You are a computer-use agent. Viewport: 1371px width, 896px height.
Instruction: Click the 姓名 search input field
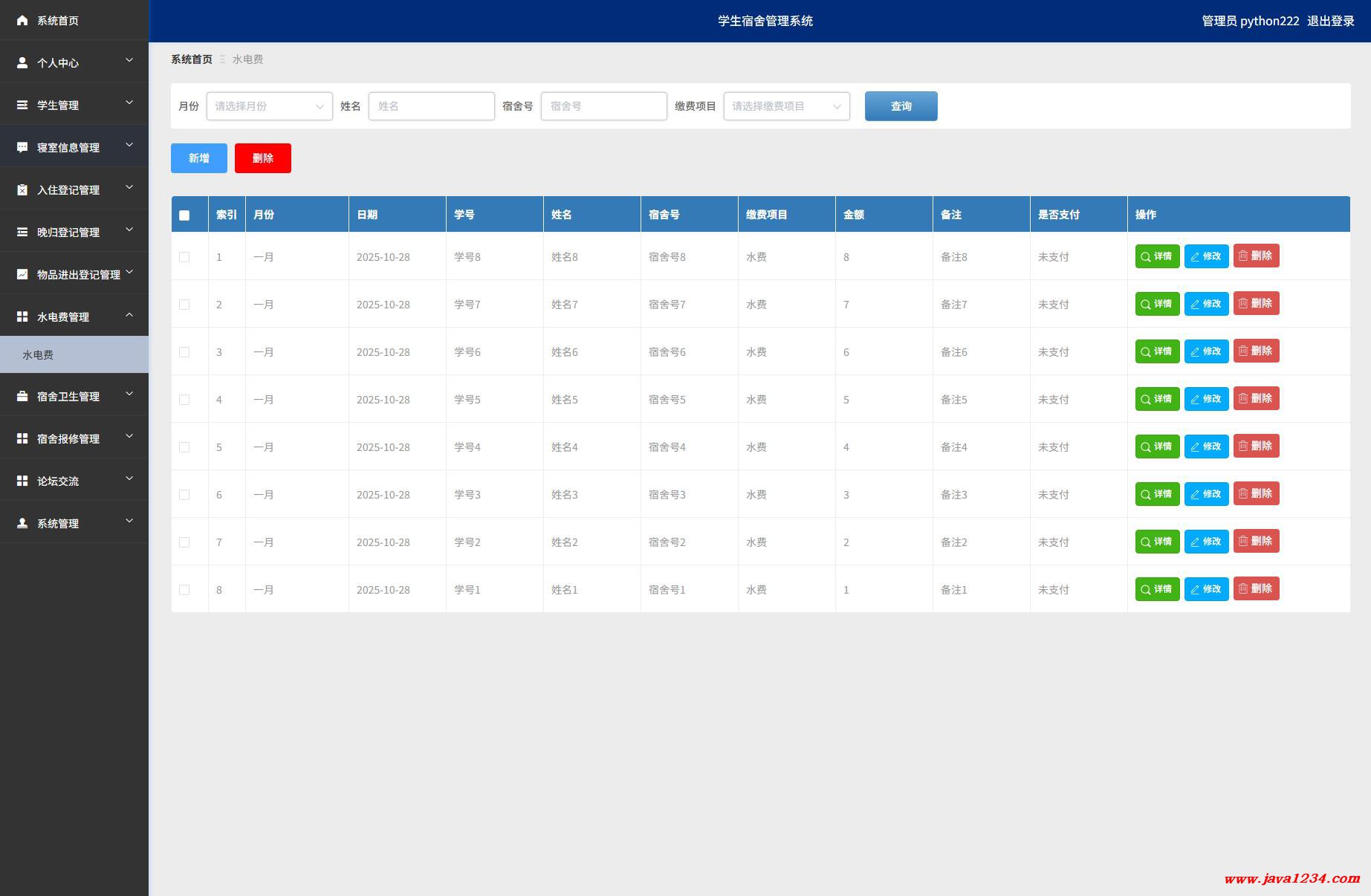[431, 106]
